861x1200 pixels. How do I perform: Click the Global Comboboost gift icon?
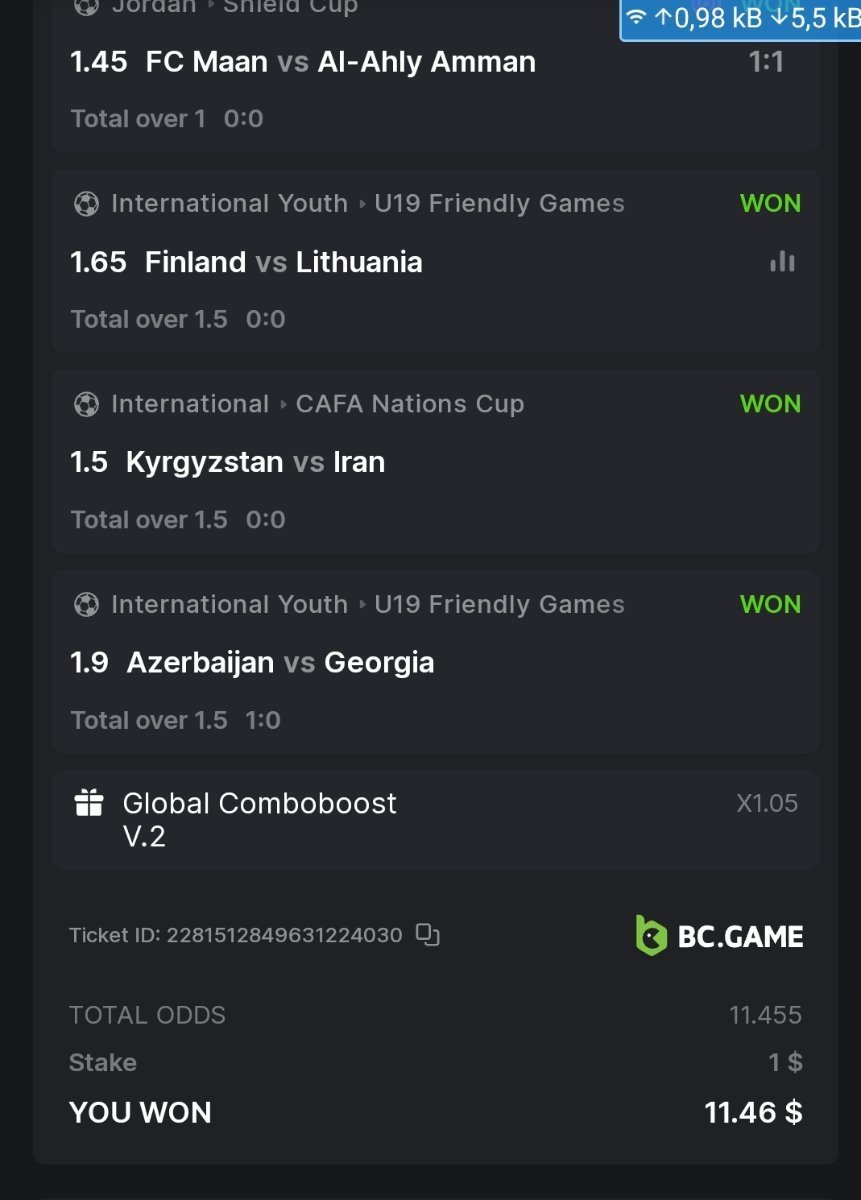[x=89, y=803]
